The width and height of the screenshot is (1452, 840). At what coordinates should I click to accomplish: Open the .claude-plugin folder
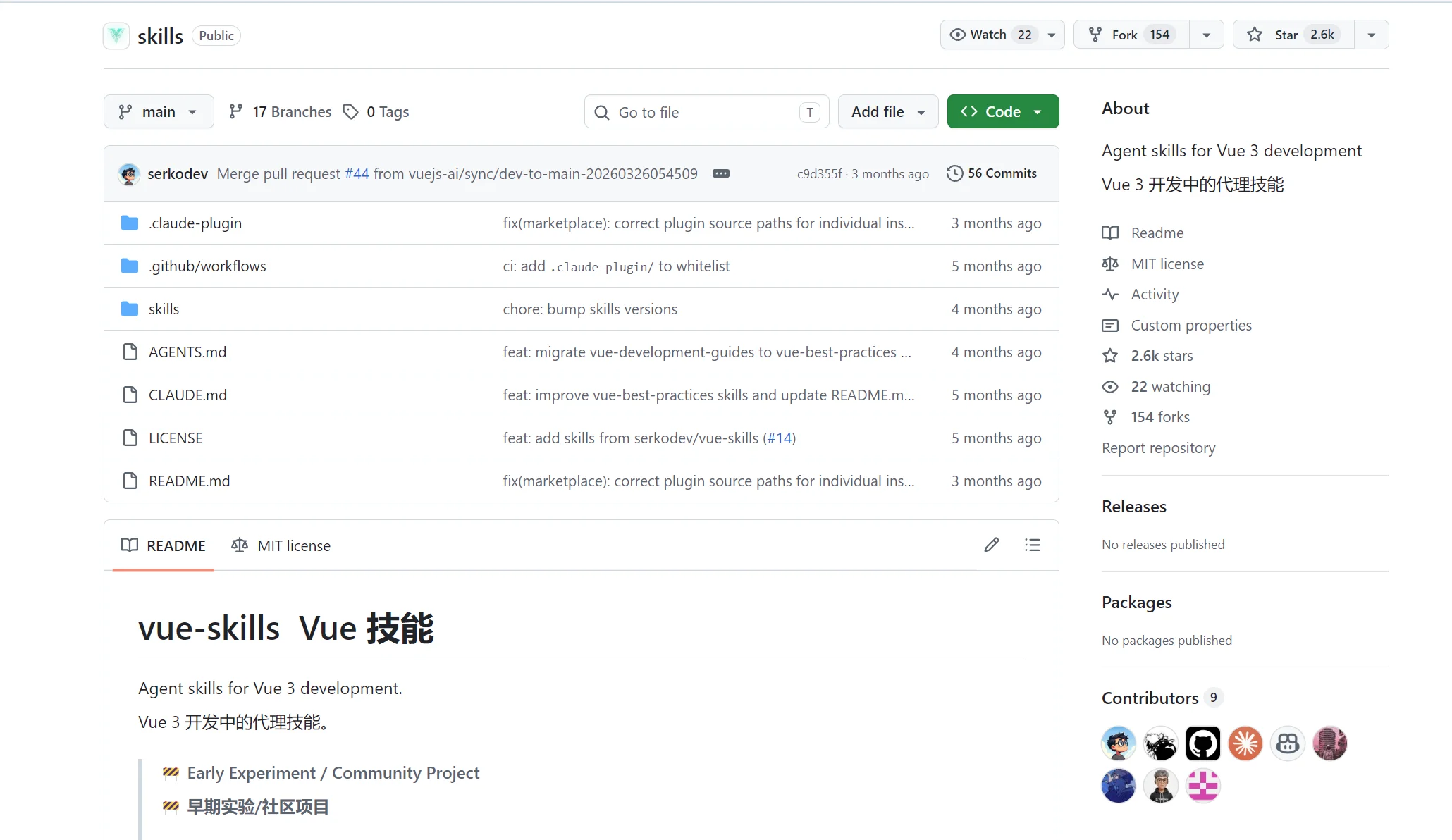195,223
